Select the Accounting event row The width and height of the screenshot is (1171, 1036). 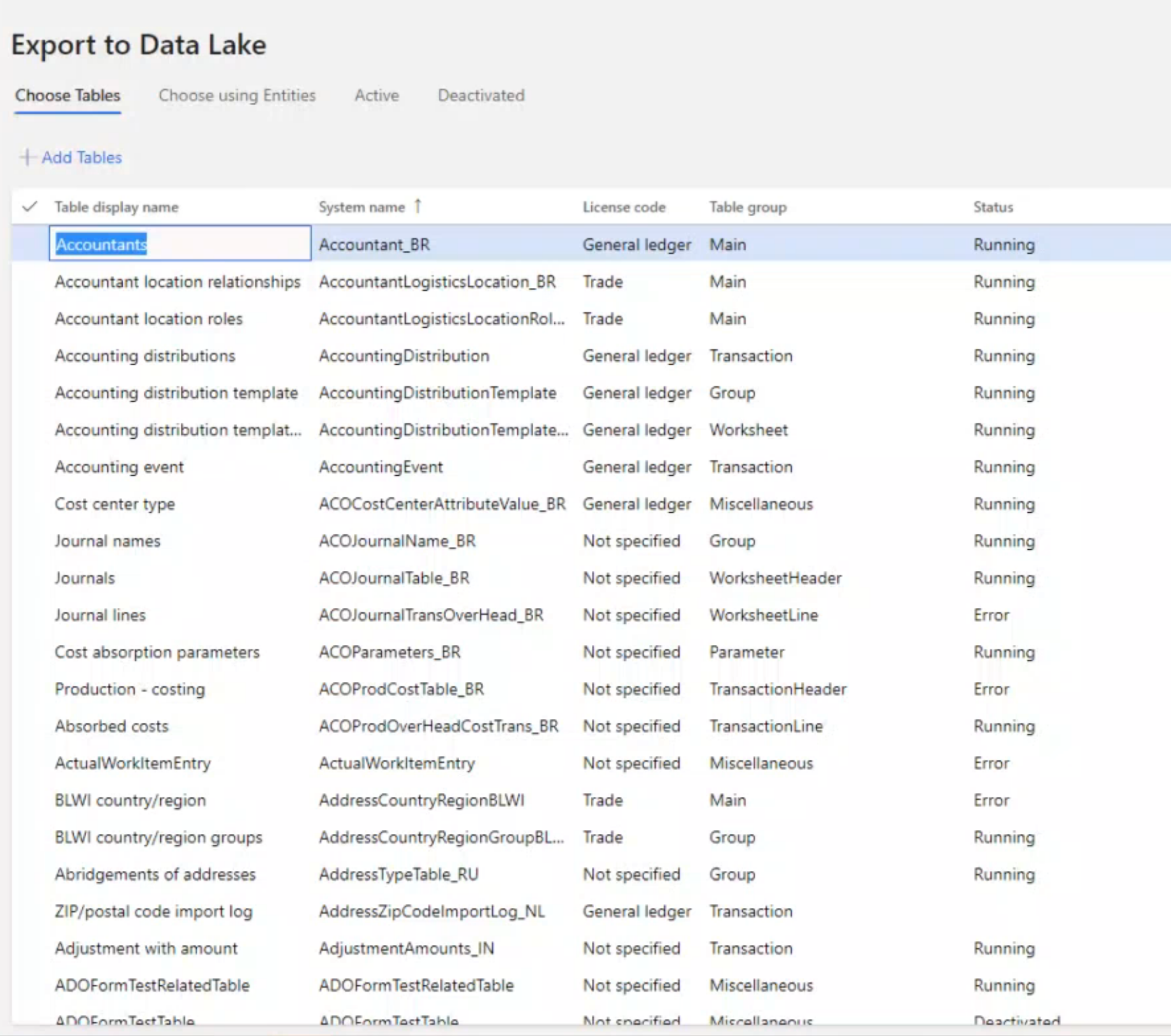(x=119, y=467)
